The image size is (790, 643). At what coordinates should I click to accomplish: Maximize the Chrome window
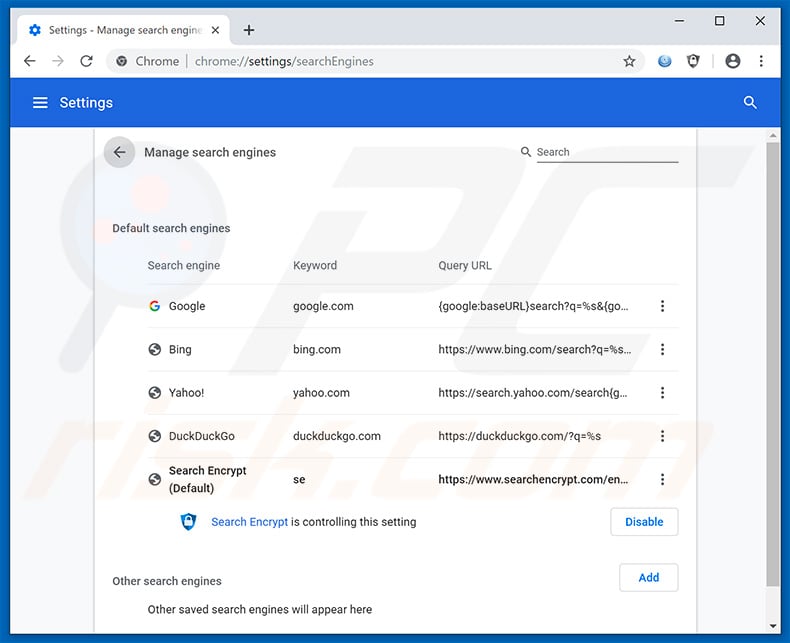tap(719, 21)
